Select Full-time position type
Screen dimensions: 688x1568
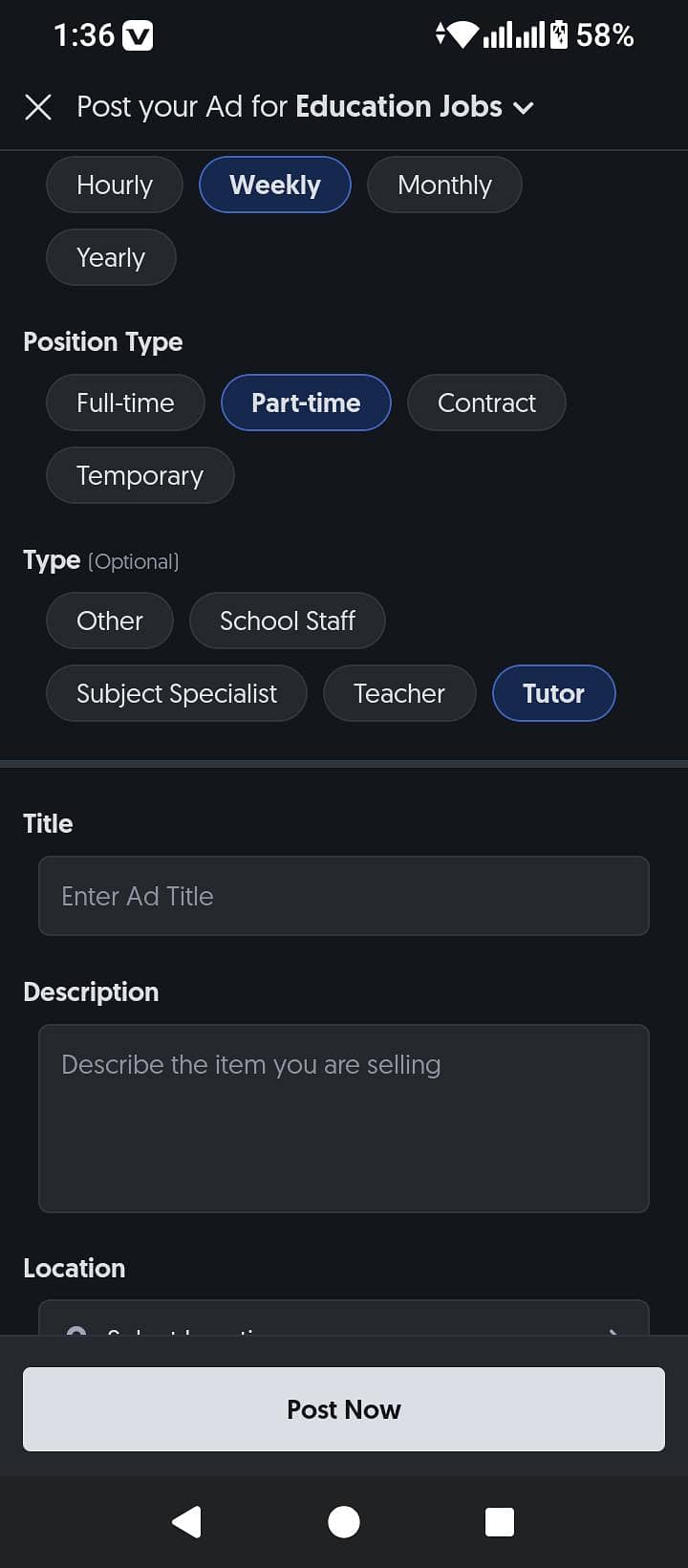click(x=125, y=403)
